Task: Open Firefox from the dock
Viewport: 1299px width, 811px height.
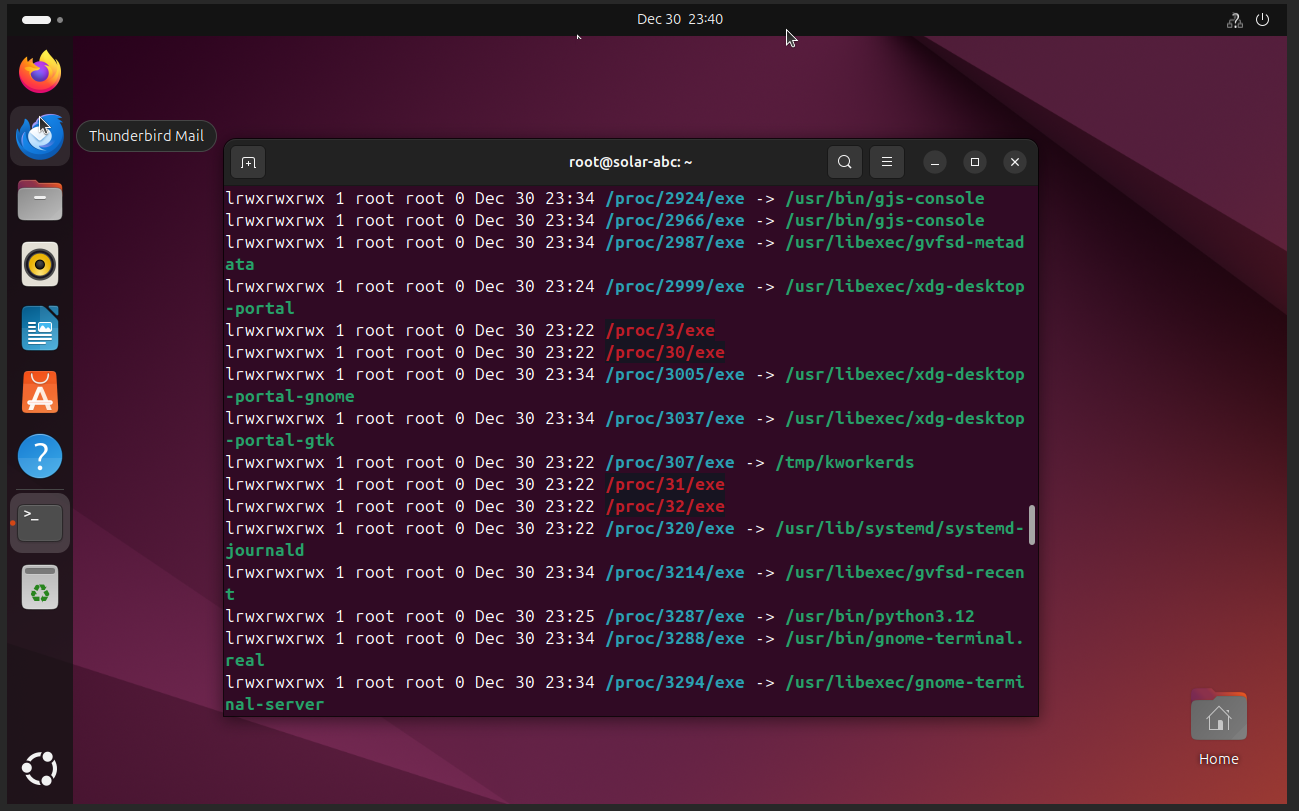Action: (x=40, y=71)
